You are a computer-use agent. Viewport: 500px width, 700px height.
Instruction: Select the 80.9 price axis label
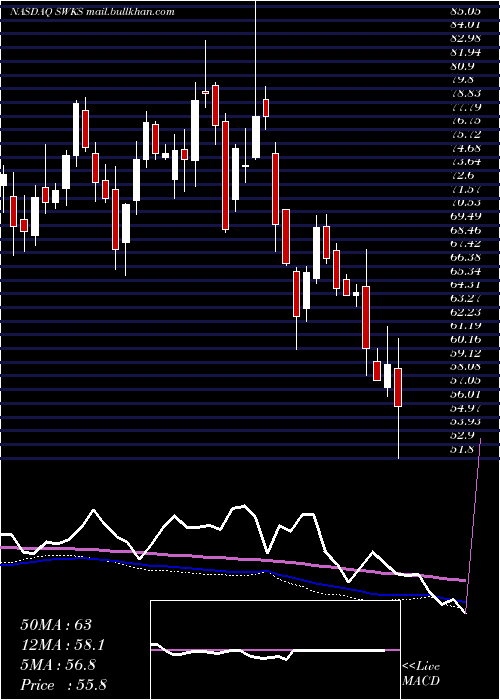click(463, 67)
